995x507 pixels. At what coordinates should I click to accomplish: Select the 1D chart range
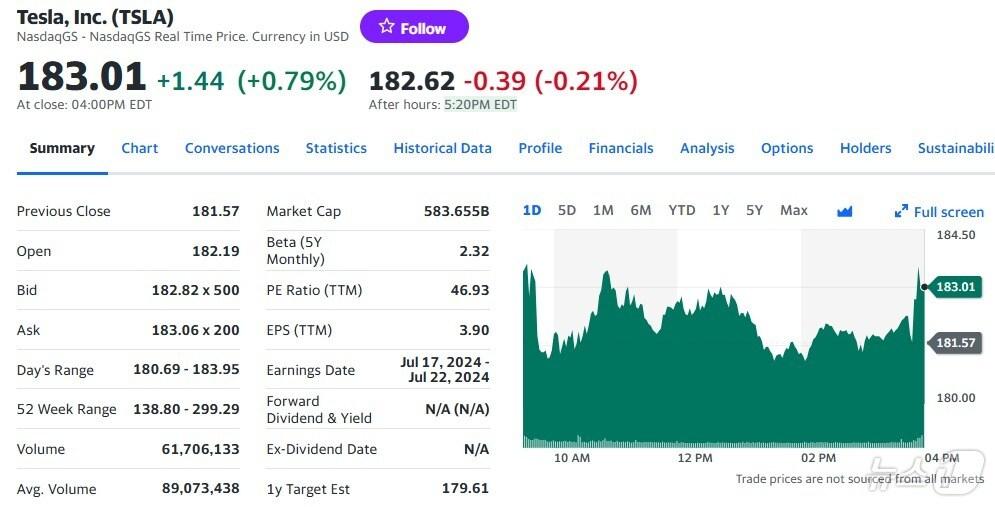pos(532,210)
